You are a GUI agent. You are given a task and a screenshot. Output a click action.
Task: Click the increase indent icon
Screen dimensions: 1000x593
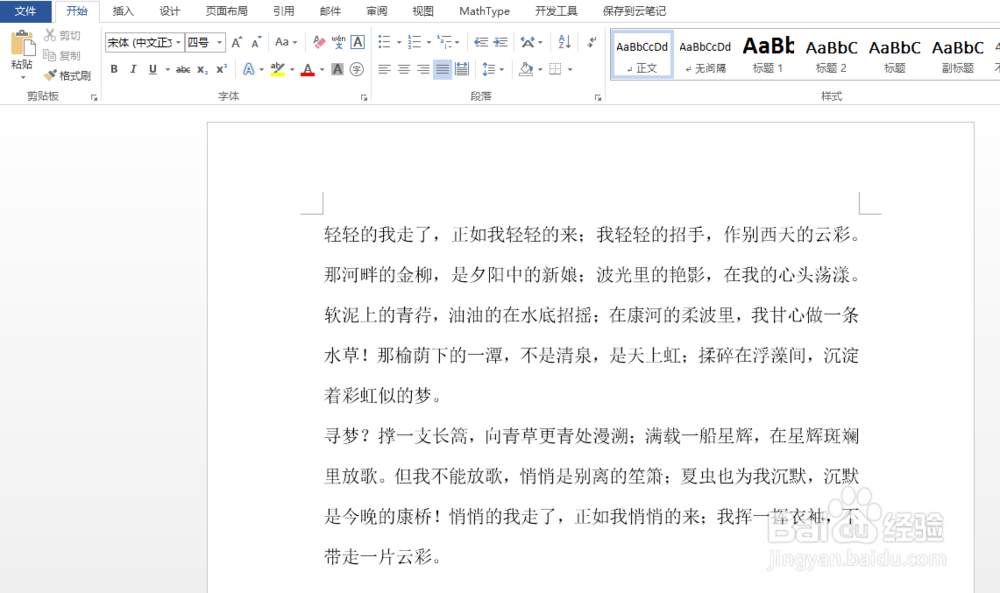(x=501, y=43)
